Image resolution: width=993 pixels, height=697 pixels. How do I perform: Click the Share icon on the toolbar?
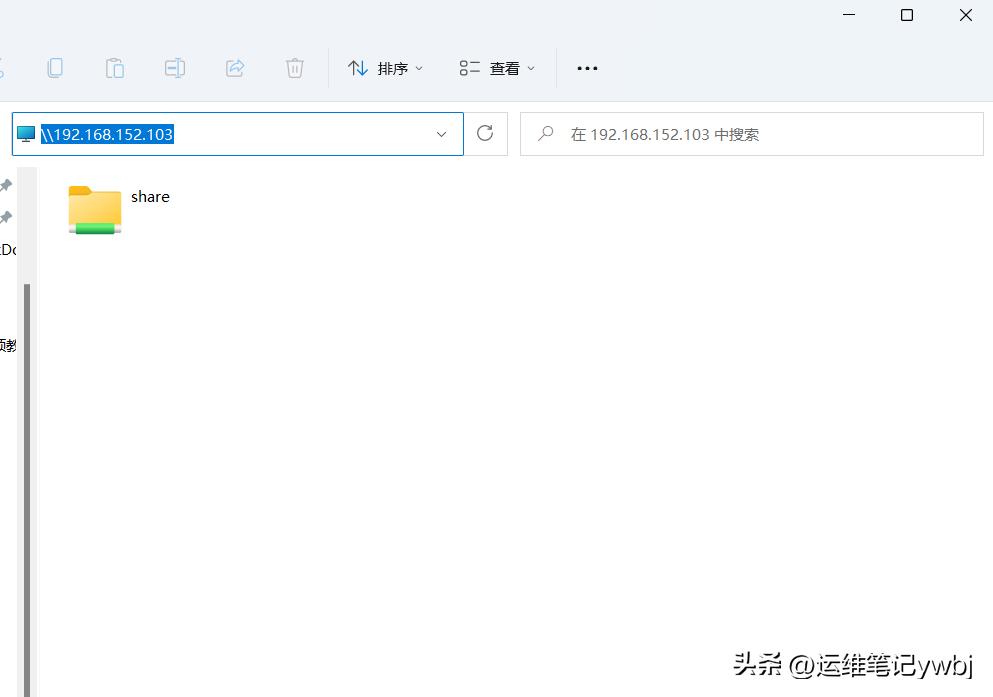pos(235,68)
